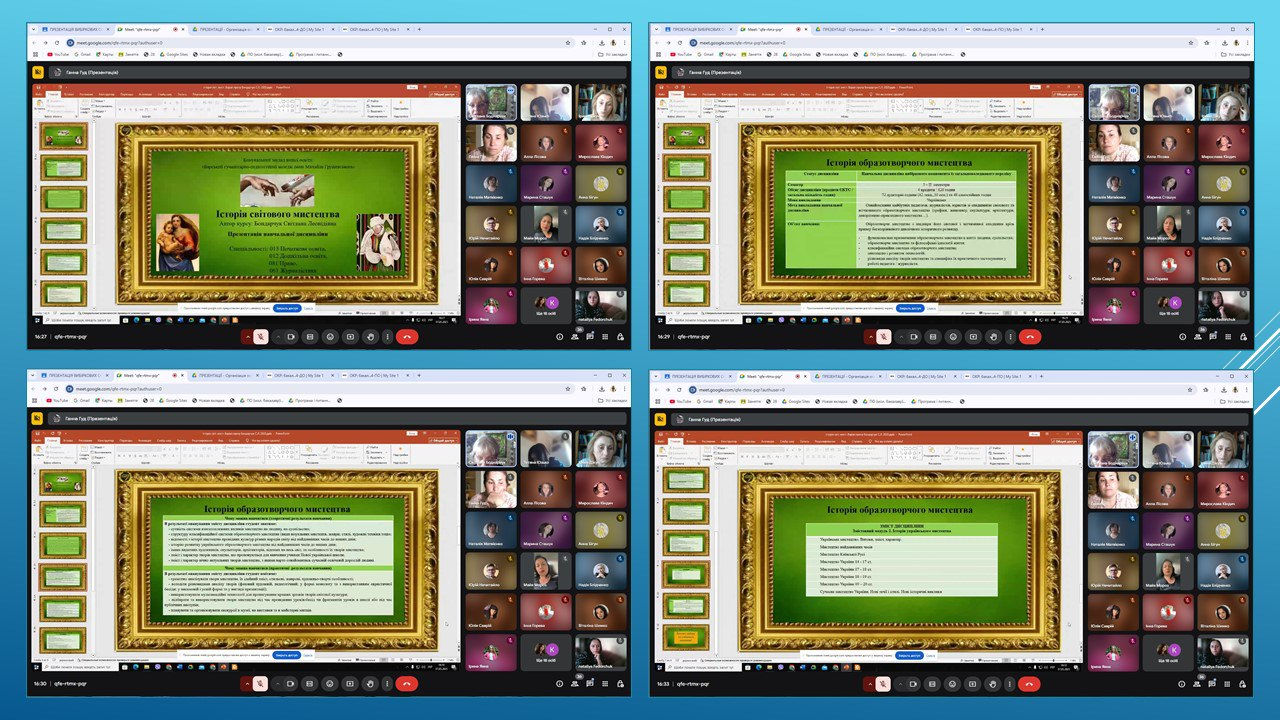Open activities panel in the 16:30 meeting
Screen dimensions: 1280x720
coord(605,684)
